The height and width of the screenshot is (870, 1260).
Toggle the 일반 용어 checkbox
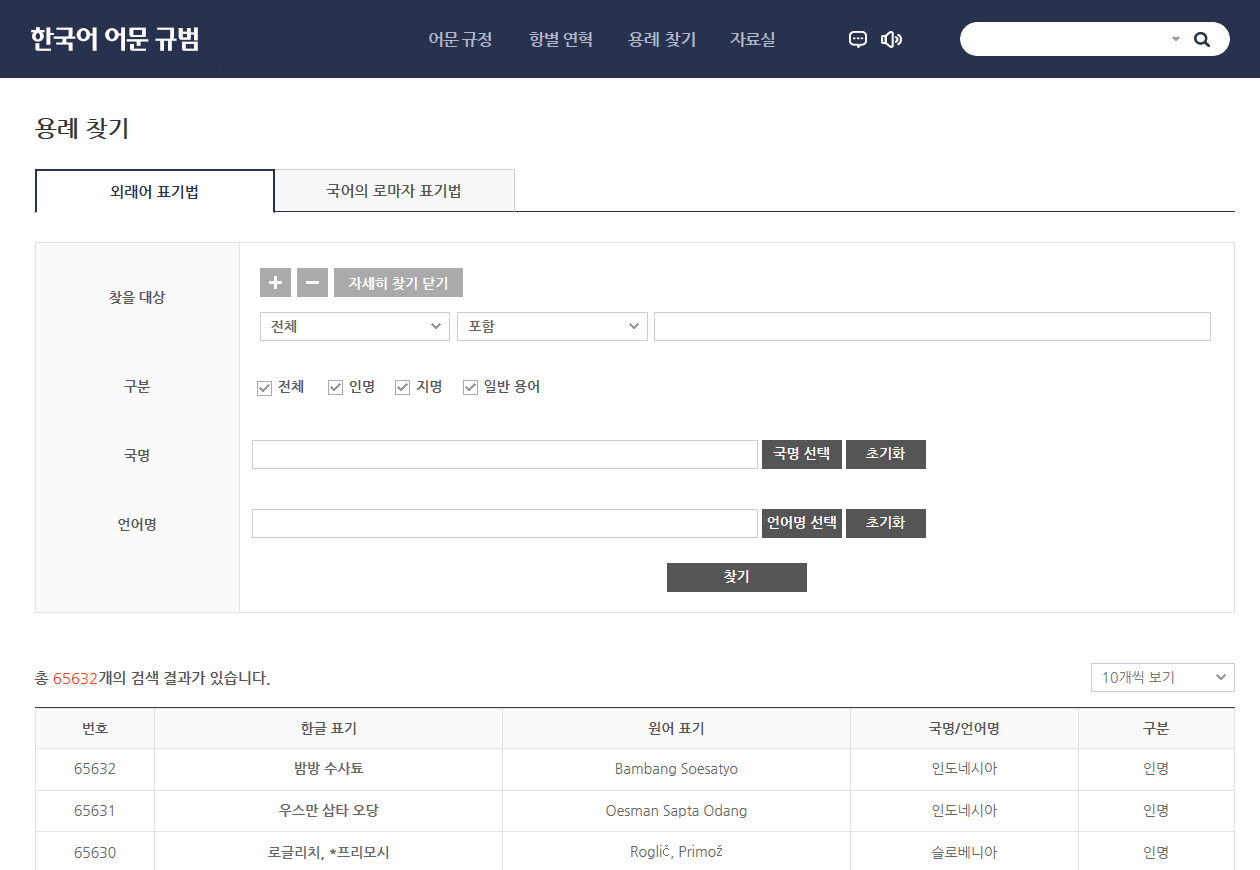pos(471,388)
